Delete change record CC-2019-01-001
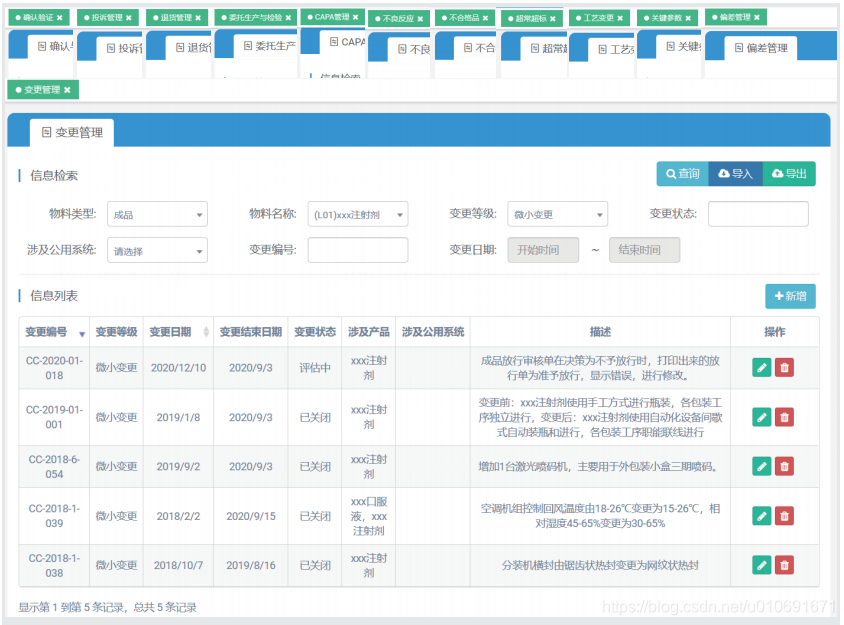Screen dimensions: 844x625 (784, 417)
